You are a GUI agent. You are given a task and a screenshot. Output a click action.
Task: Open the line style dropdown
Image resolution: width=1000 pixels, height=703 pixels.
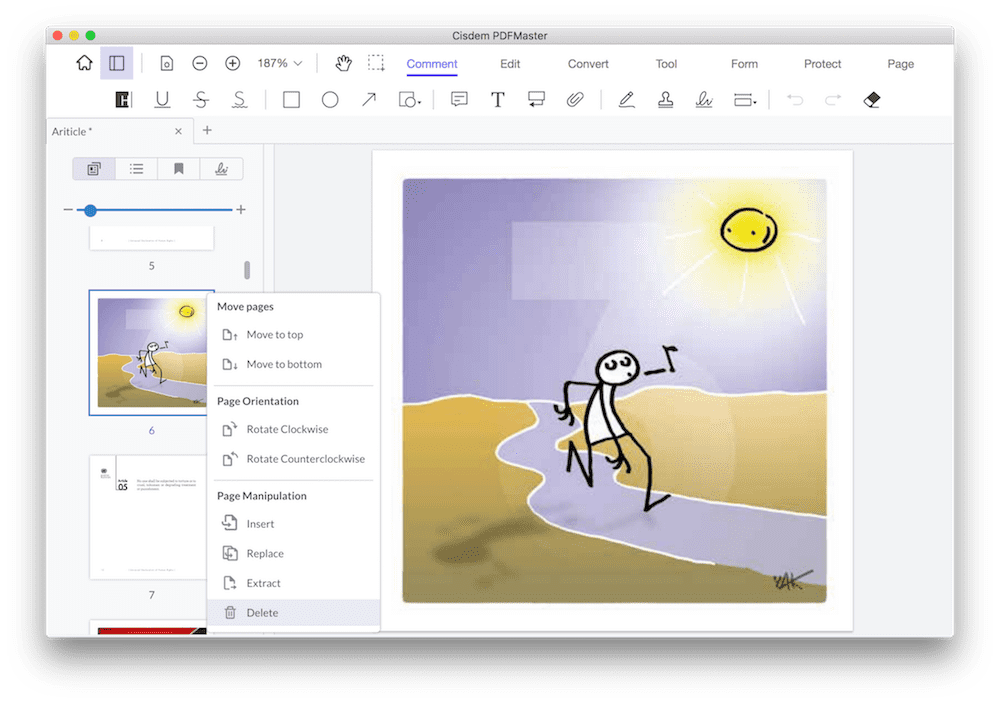(745, 100)
